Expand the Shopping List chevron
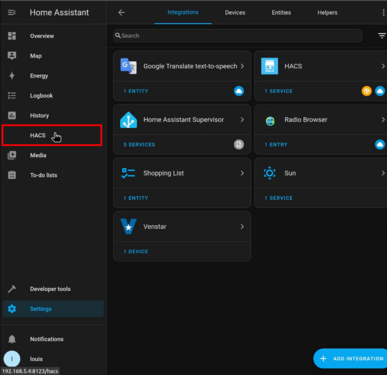Viewport: 387px width, 375px height. (x=242, y=173)
